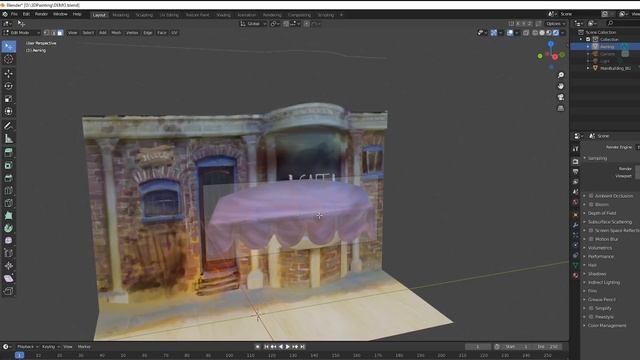The height and width of the screenshot is (360, 640).
Task: Toggle Ambient Occlusion checkbox
Action: tap(591, 196)
